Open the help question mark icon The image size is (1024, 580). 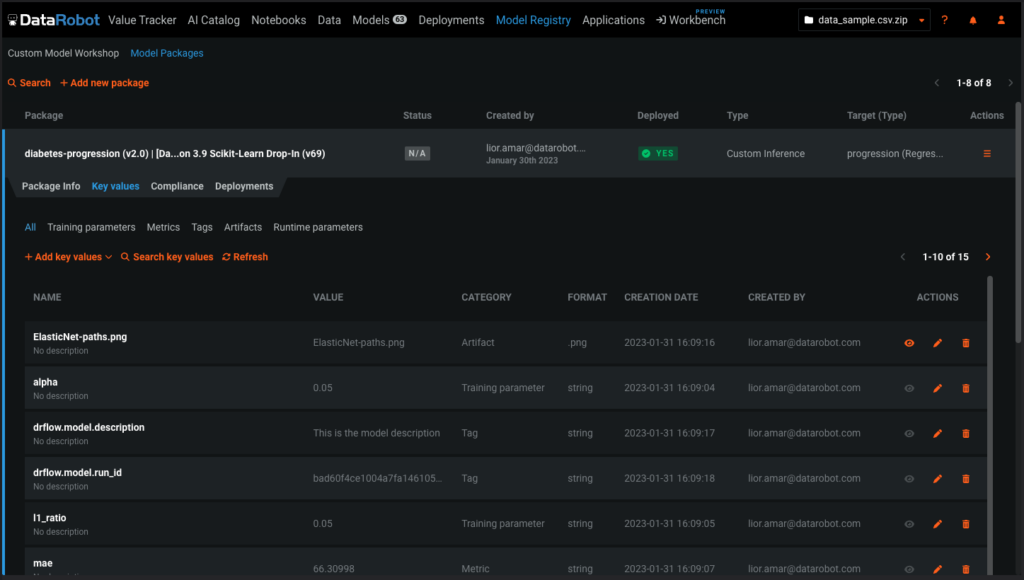pyautogui.click(x=944, y=20)
